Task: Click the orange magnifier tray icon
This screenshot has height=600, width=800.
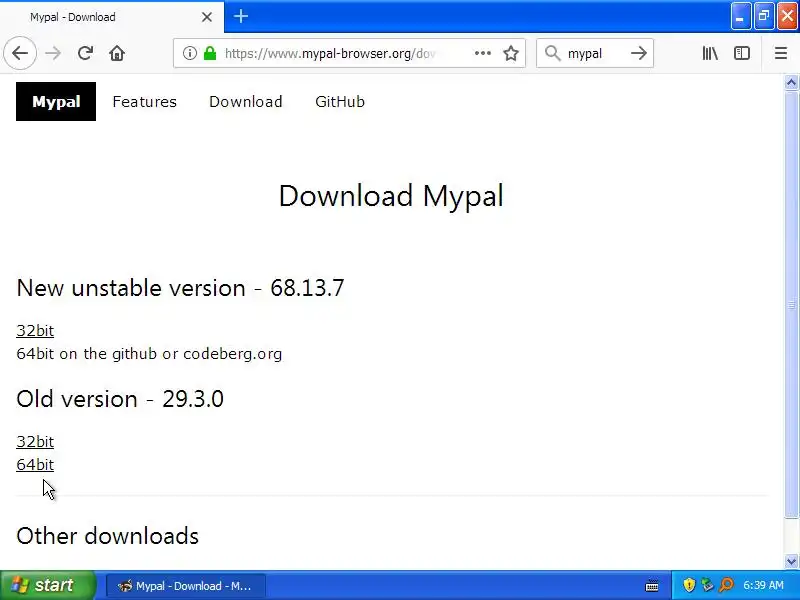Action: pyautogui.click(x=726, y=585)
